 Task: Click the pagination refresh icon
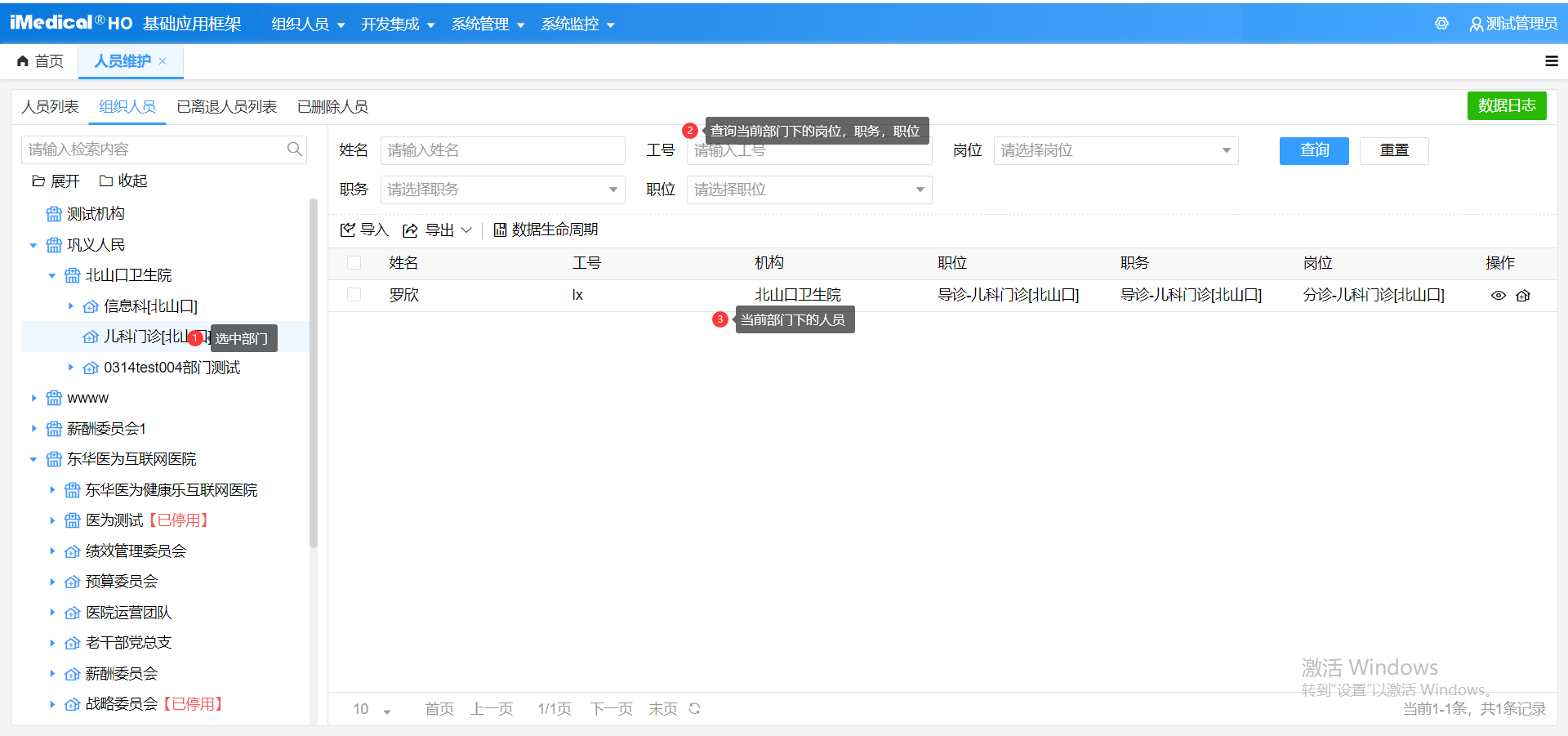point(694,708)
